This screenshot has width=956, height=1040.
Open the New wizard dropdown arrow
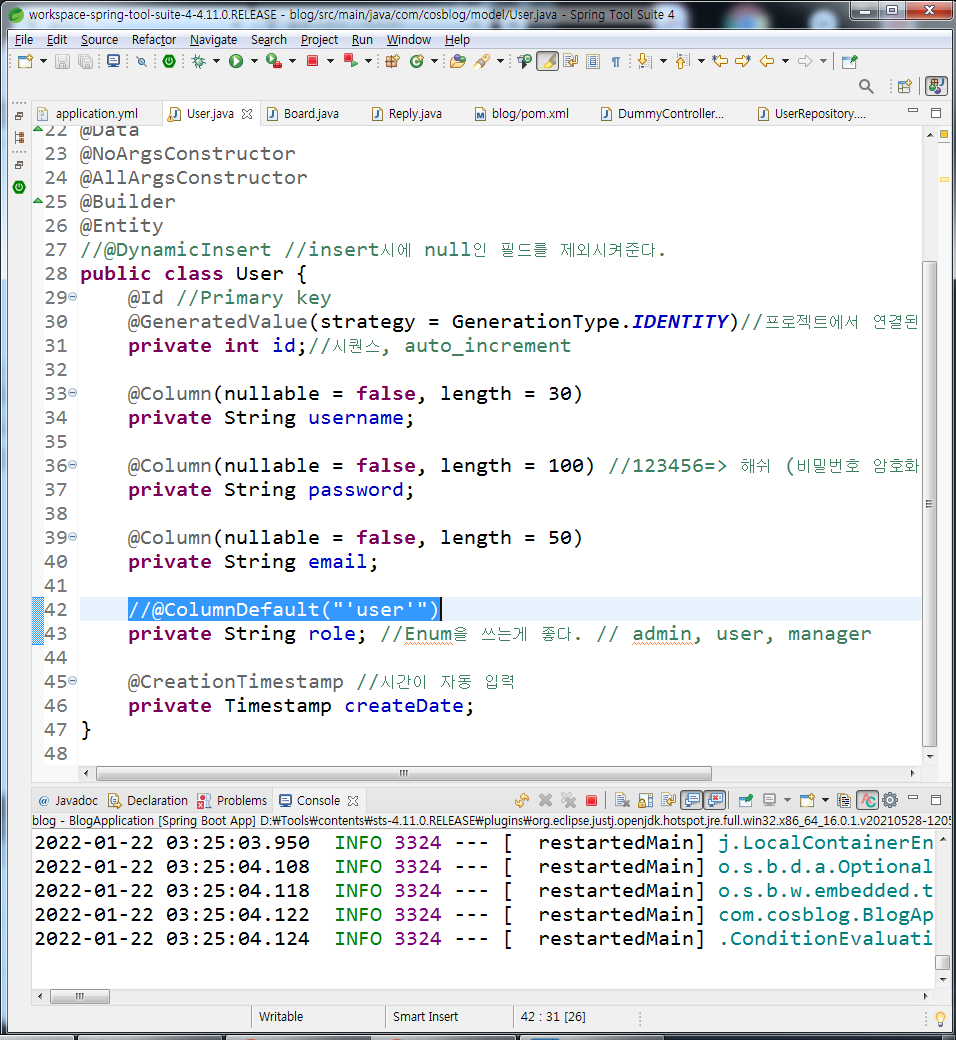tap(43, 62)
